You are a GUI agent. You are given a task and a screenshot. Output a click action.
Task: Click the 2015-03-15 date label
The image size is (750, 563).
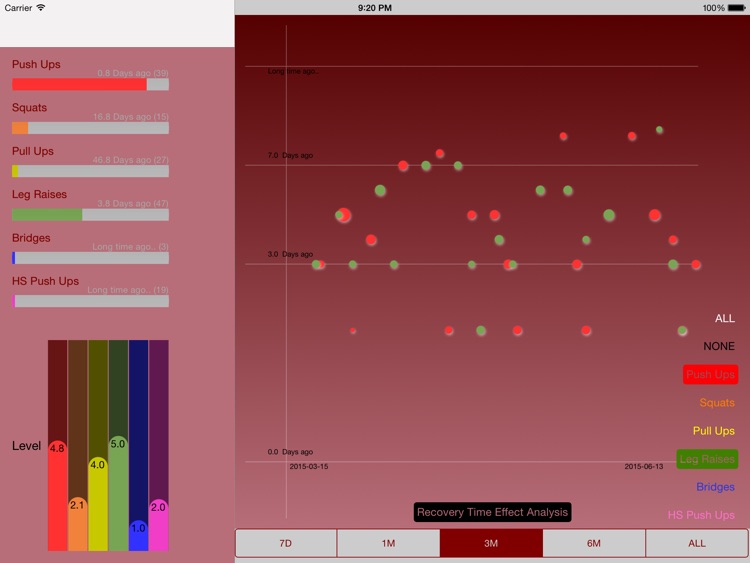point(309,466)
